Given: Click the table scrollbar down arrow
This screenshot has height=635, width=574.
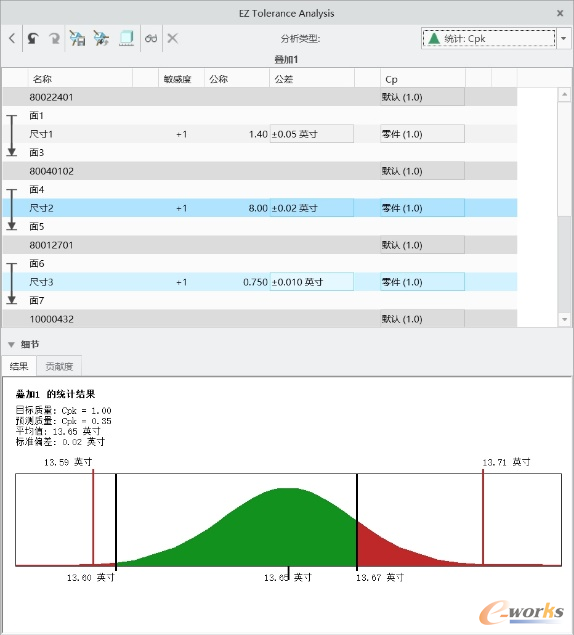Looking at the screenshot, I should [x=564, y=319].
